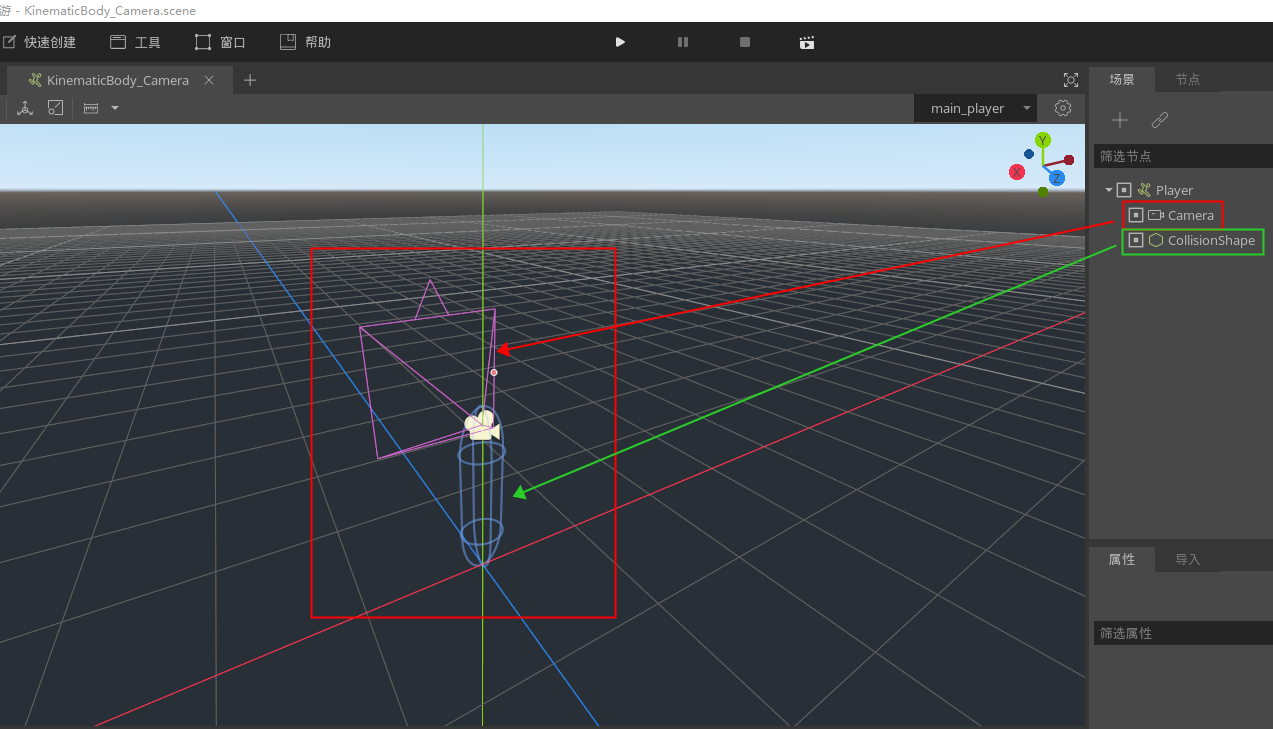The image size is (1273, 729).
Task: Toggle visibility box of CollisionShape node
Action: pos(1136,240)
